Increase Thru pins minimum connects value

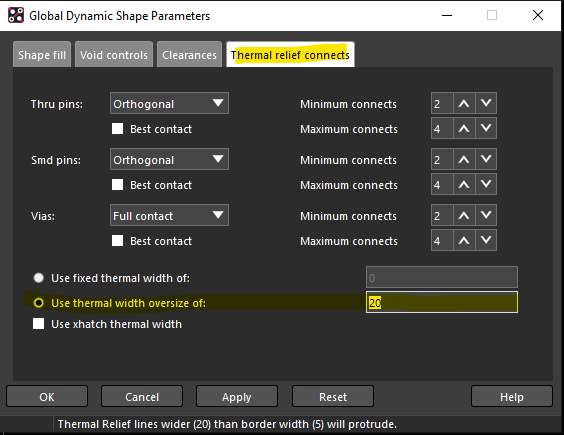[464, 104]
